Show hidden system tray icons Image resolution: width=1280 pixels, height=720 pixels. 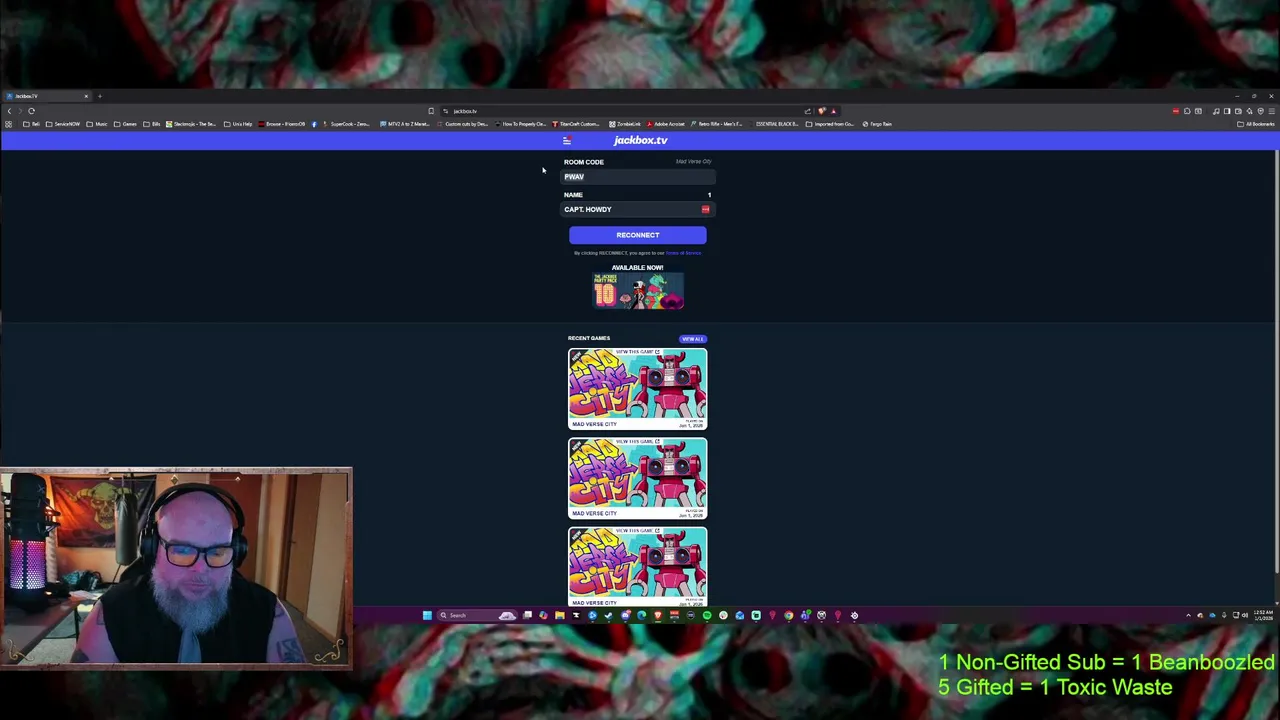pyautogui.click(x=1188, y=615)
